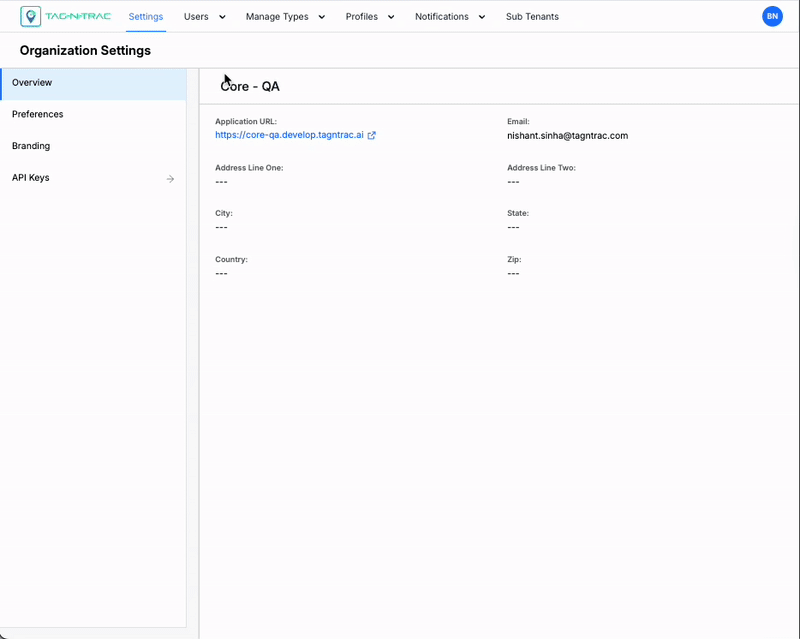
Task: Expand the Profiles dropdown chevron
Action: tap(391, 17)
